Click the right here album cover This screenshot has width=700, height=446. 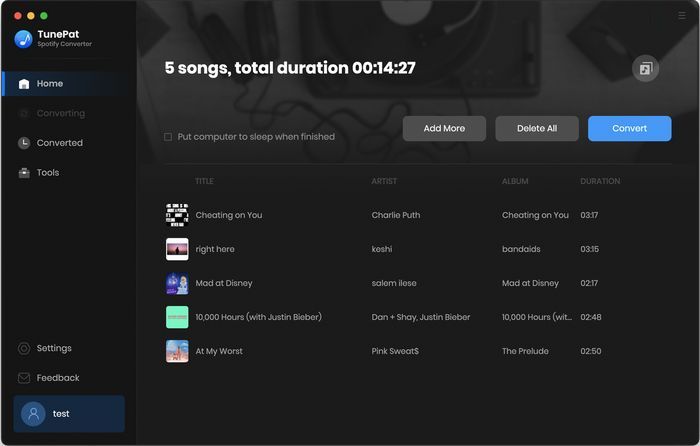[177, 249]
